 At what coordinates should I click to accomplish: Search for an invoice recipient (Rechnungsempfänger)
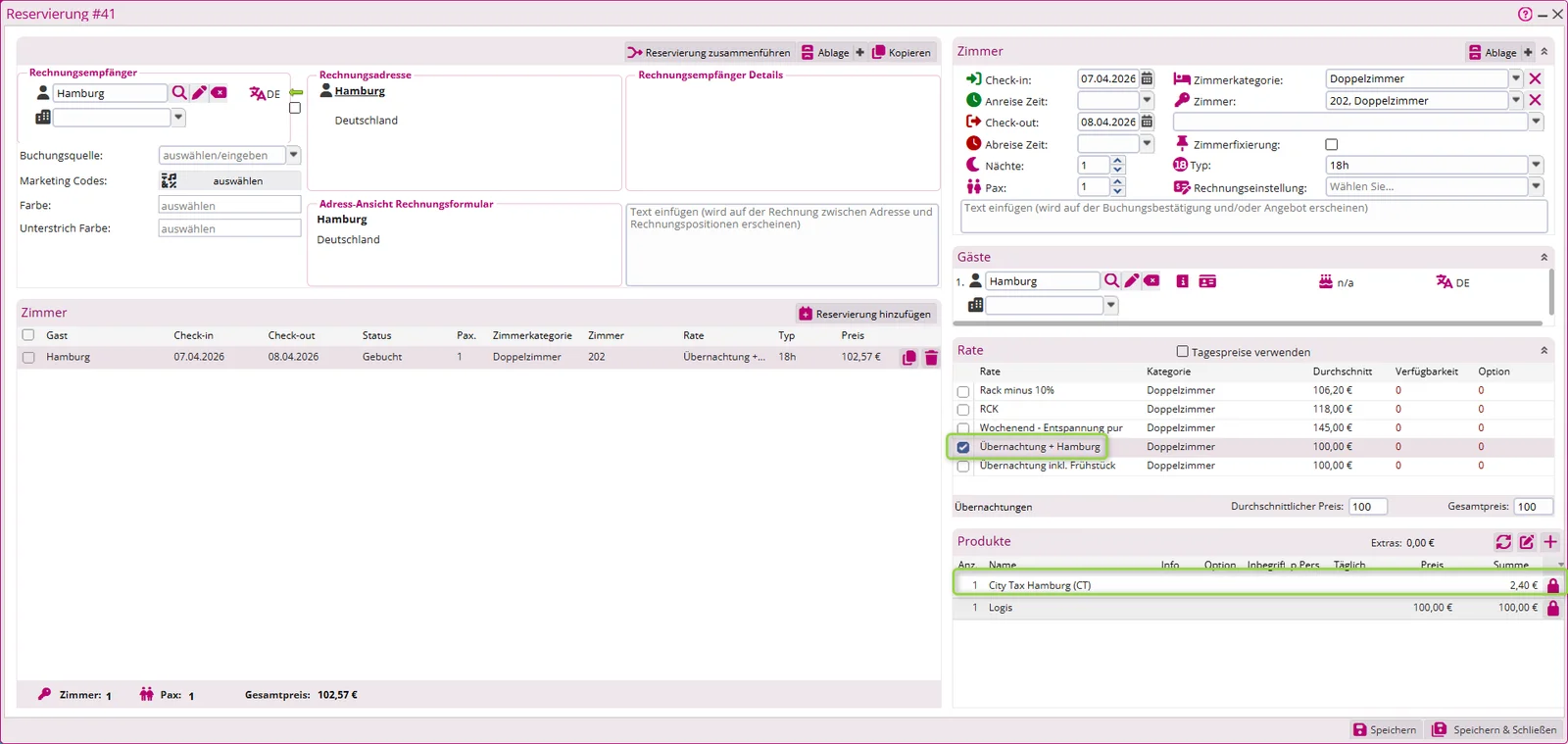(179, 93)
